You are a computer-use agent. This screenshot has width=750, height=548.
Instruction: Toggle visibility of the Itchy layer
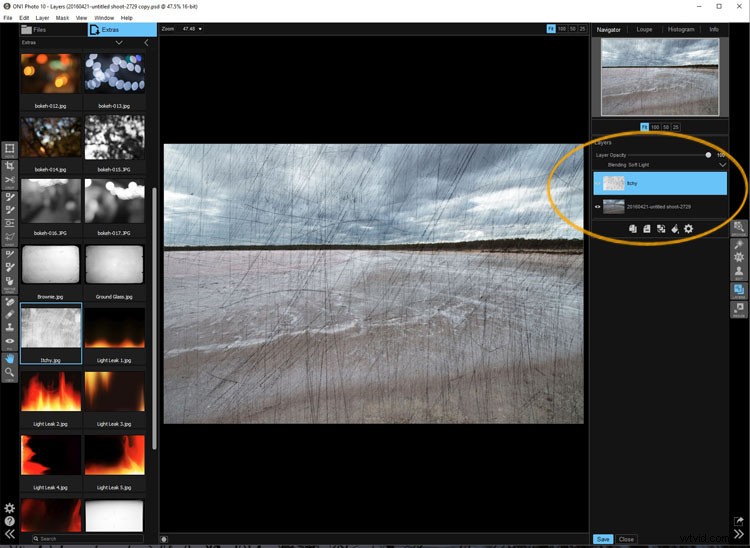[x=597, y=183]
